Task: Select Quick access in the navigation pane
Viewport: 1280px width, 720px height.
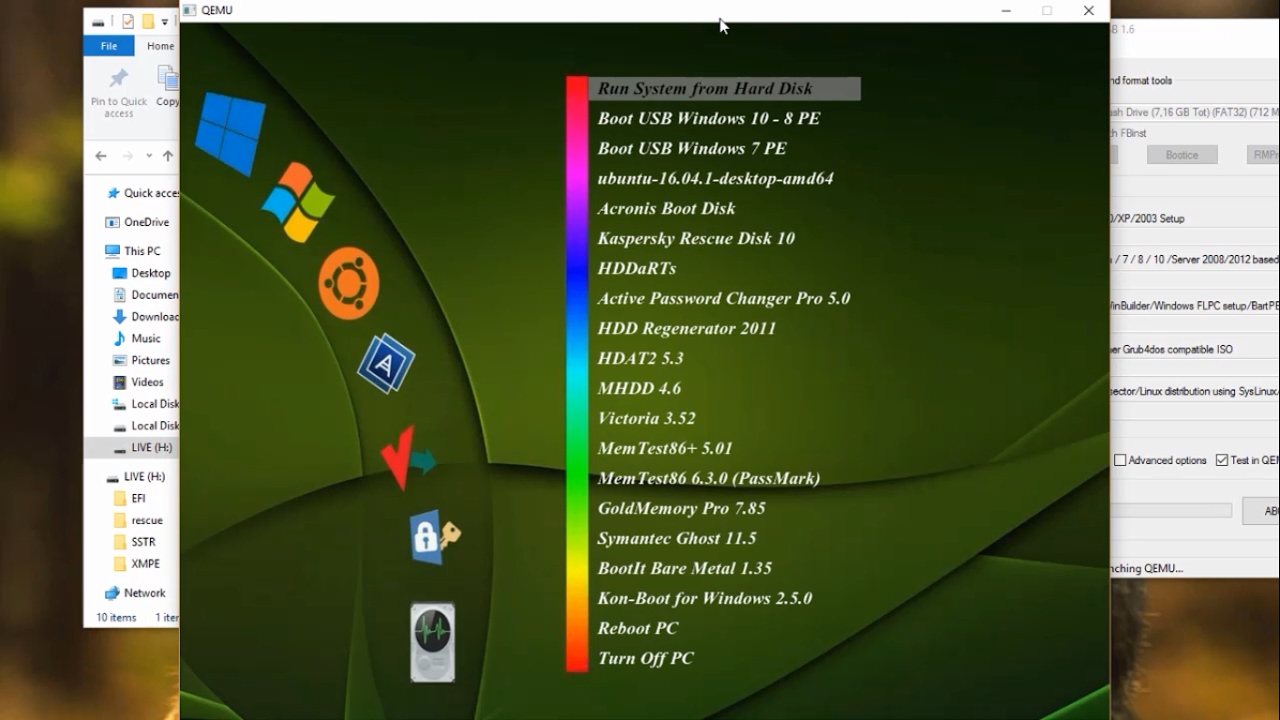Action: click(141, 193)
